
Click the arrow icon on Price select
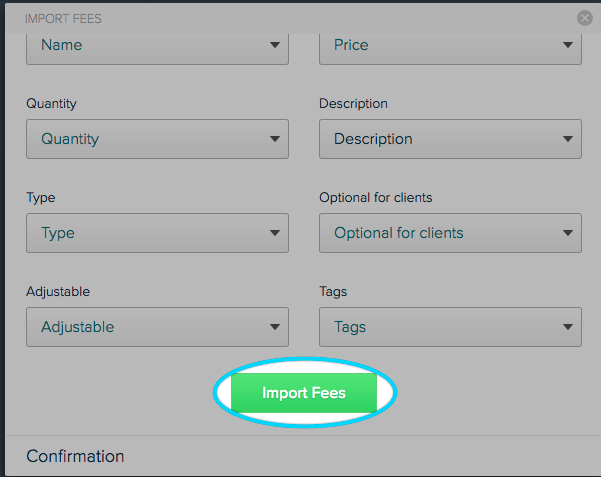click(568, 45)
